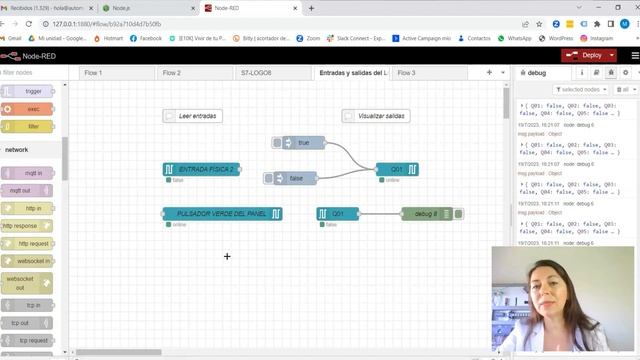Bookmark this page with the star icon
Screen dimensions: 640x360
[x=539, y=24]
